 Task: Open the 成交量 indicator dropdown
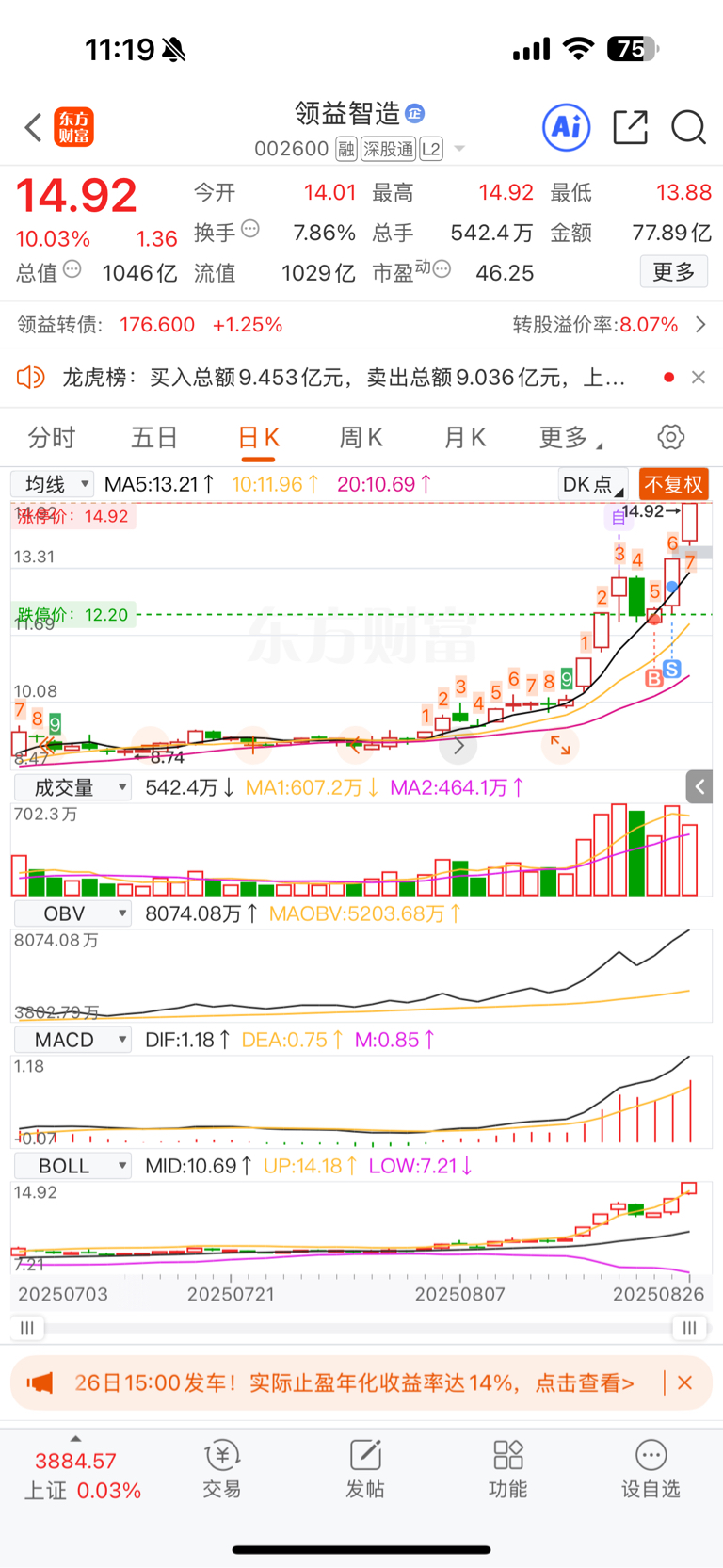pos(72,787)
